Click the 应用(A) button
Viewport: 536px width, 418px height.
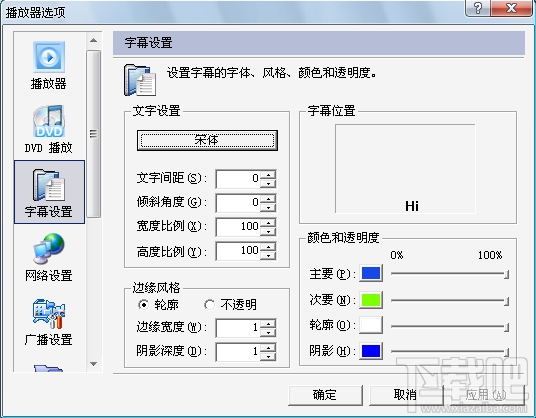click(487, 395)
